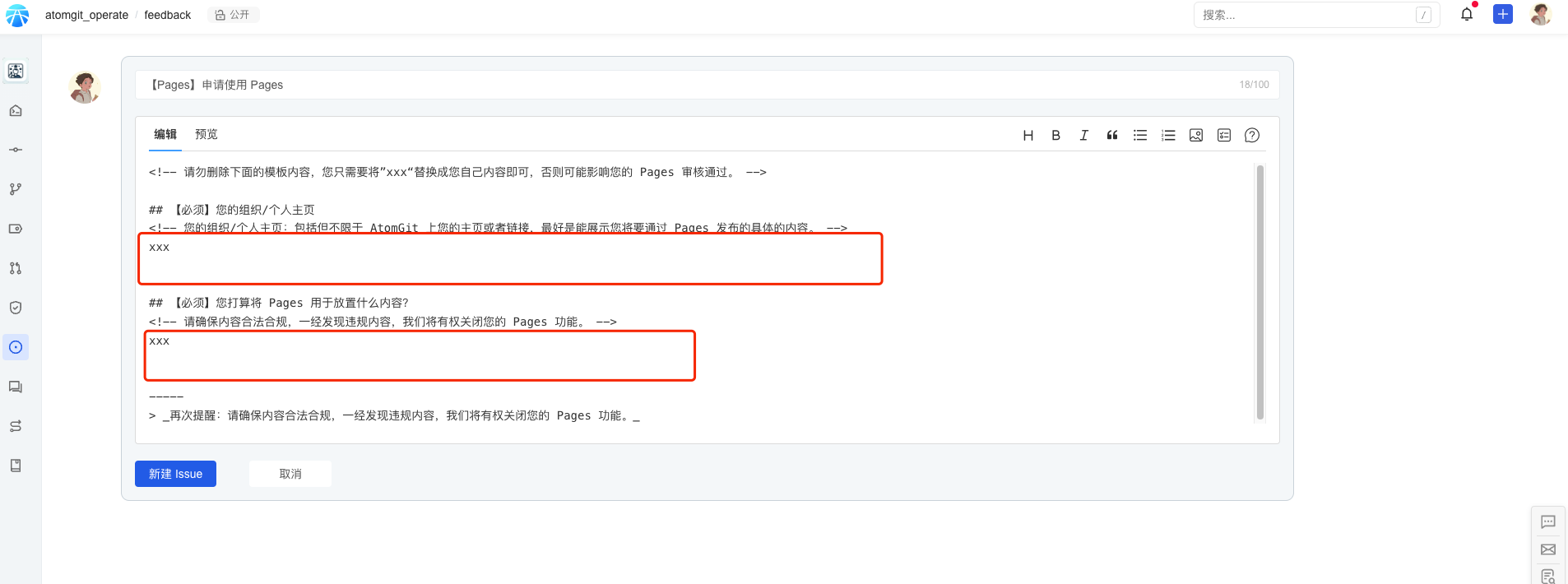Click the author avatar beside the form

point(85,87)
